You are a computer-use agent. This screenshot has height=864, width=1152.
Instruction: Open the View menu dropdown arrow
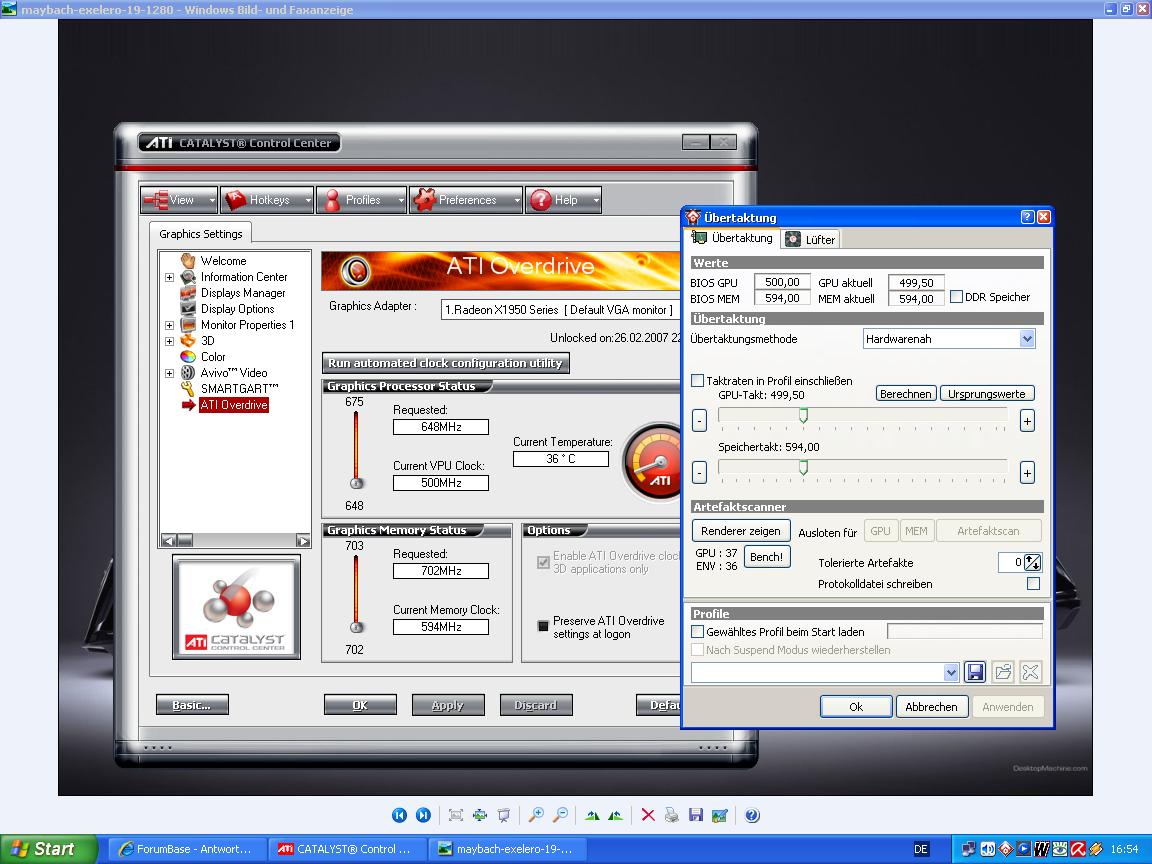coord(212,200)
